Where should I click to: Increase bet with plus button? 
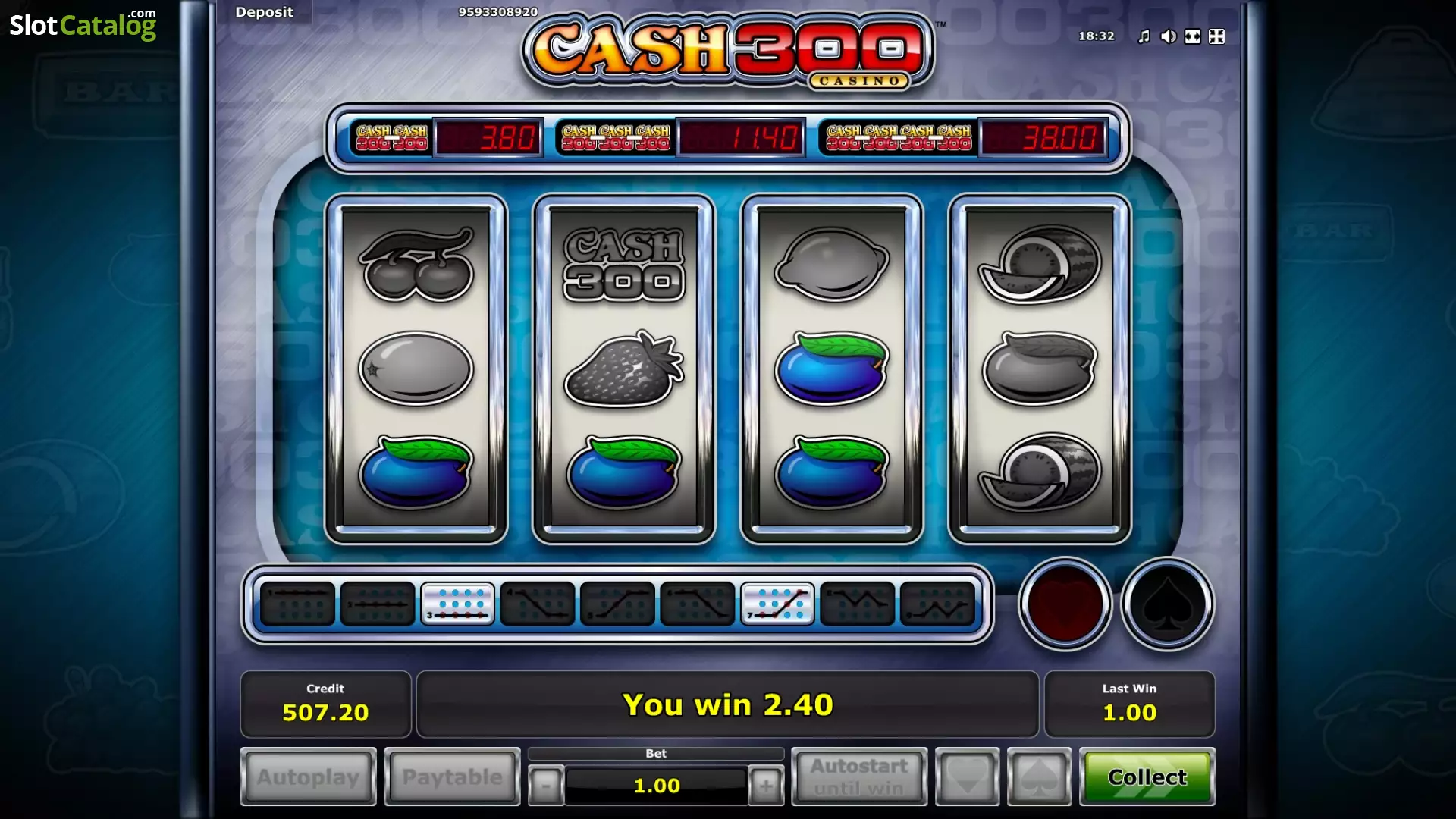pyautogui.click(x=766, y=786)
